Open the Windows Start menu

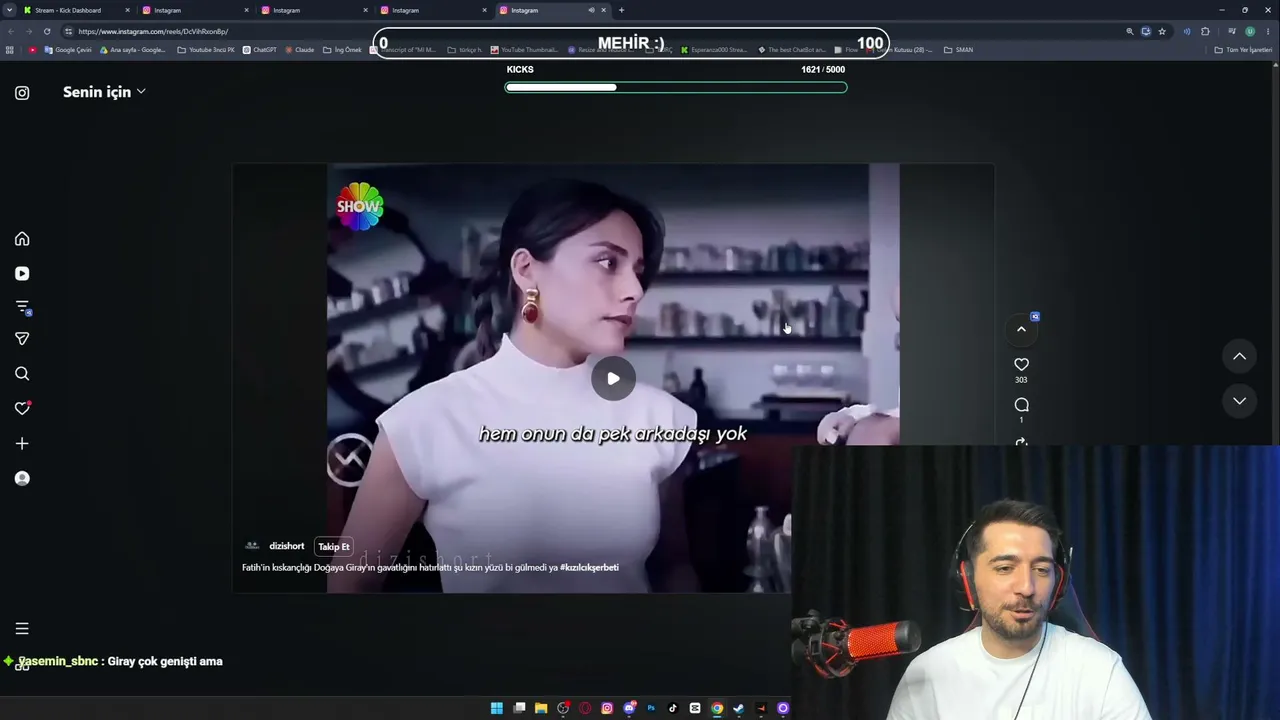coord(497,708)
